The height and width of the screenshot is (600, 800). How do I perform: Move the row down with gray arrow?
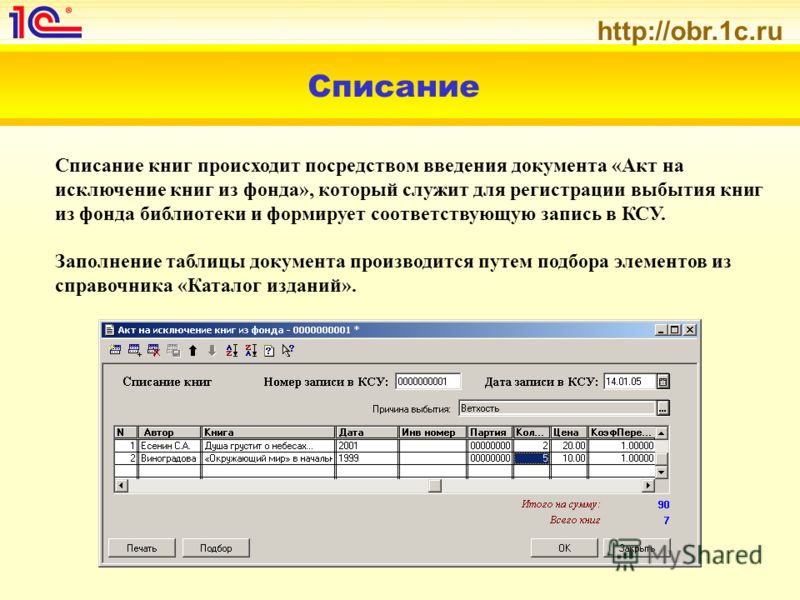click(x=212, y=351)
